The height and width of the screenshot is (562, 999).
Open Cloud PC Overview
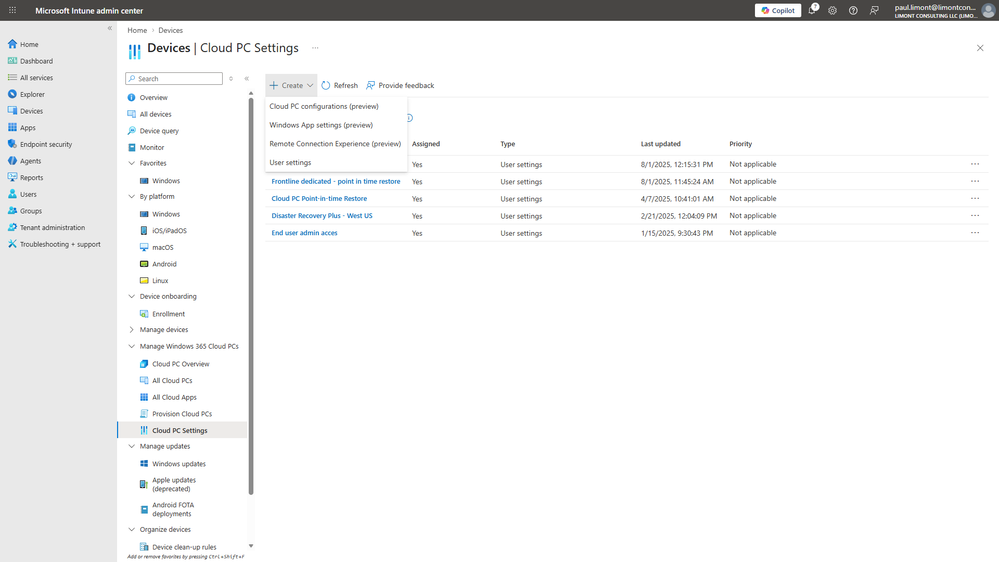[183, 364]
